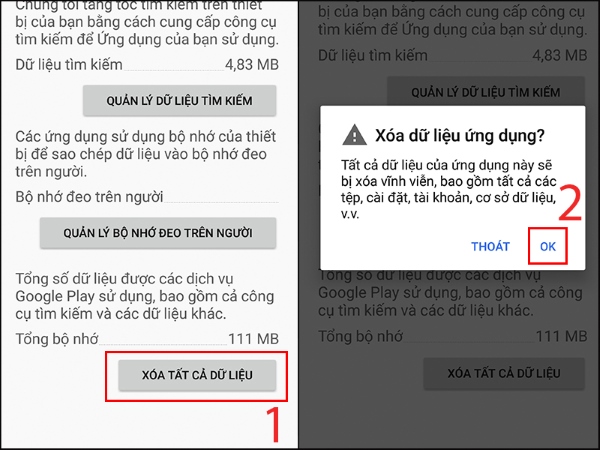
Task: Cancel the dialog with THOÁT
Action: pos(490,246)
